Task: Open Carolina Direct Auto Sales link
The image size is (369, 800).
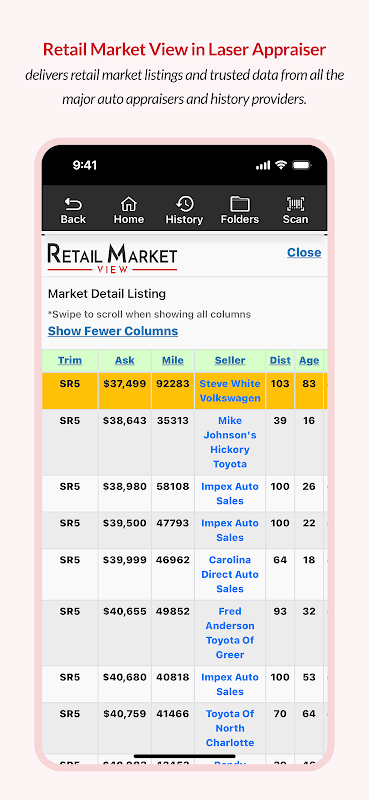Action: click(230, 574)
